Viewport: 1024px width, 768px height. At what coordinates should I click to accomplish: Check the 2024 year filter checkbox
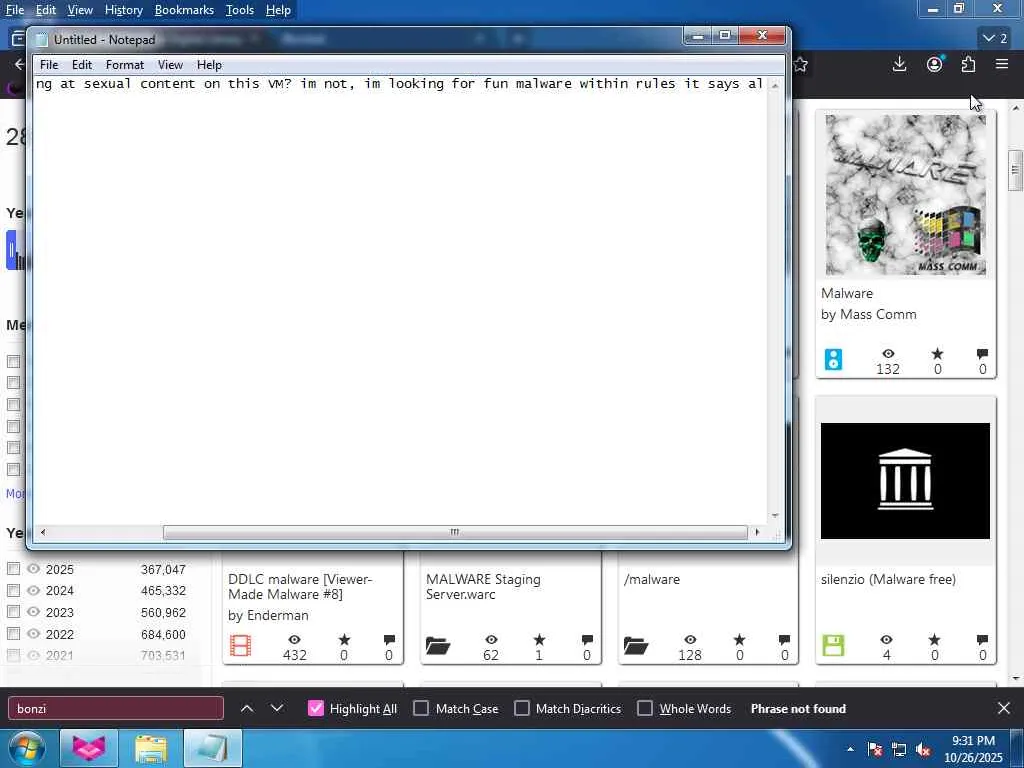pos(13,590)
